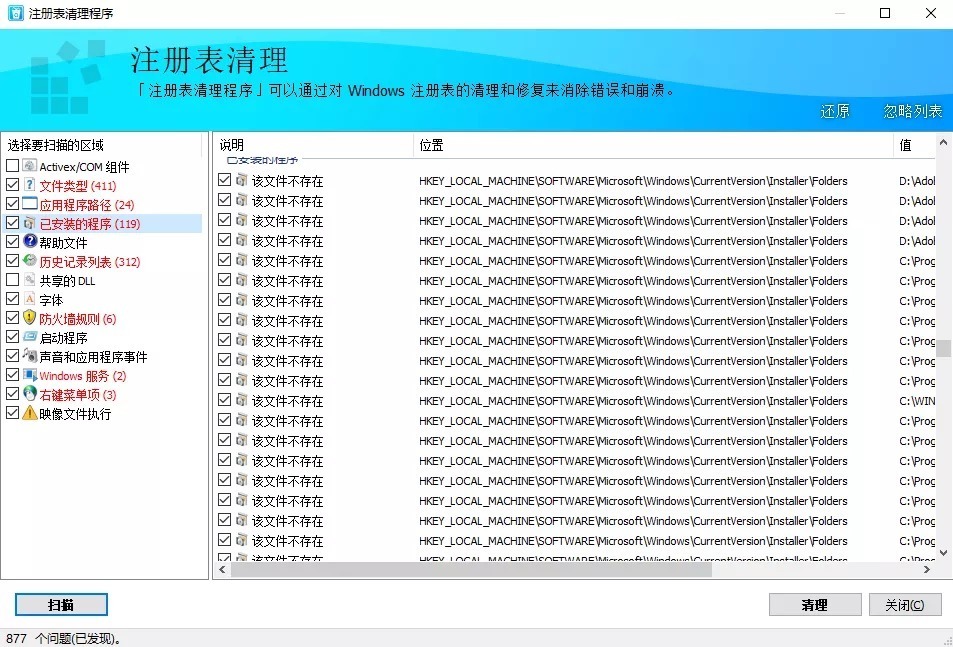Click the 共享的 DLL file icon
The image size is (953, 647).
(x=30, y=279)
